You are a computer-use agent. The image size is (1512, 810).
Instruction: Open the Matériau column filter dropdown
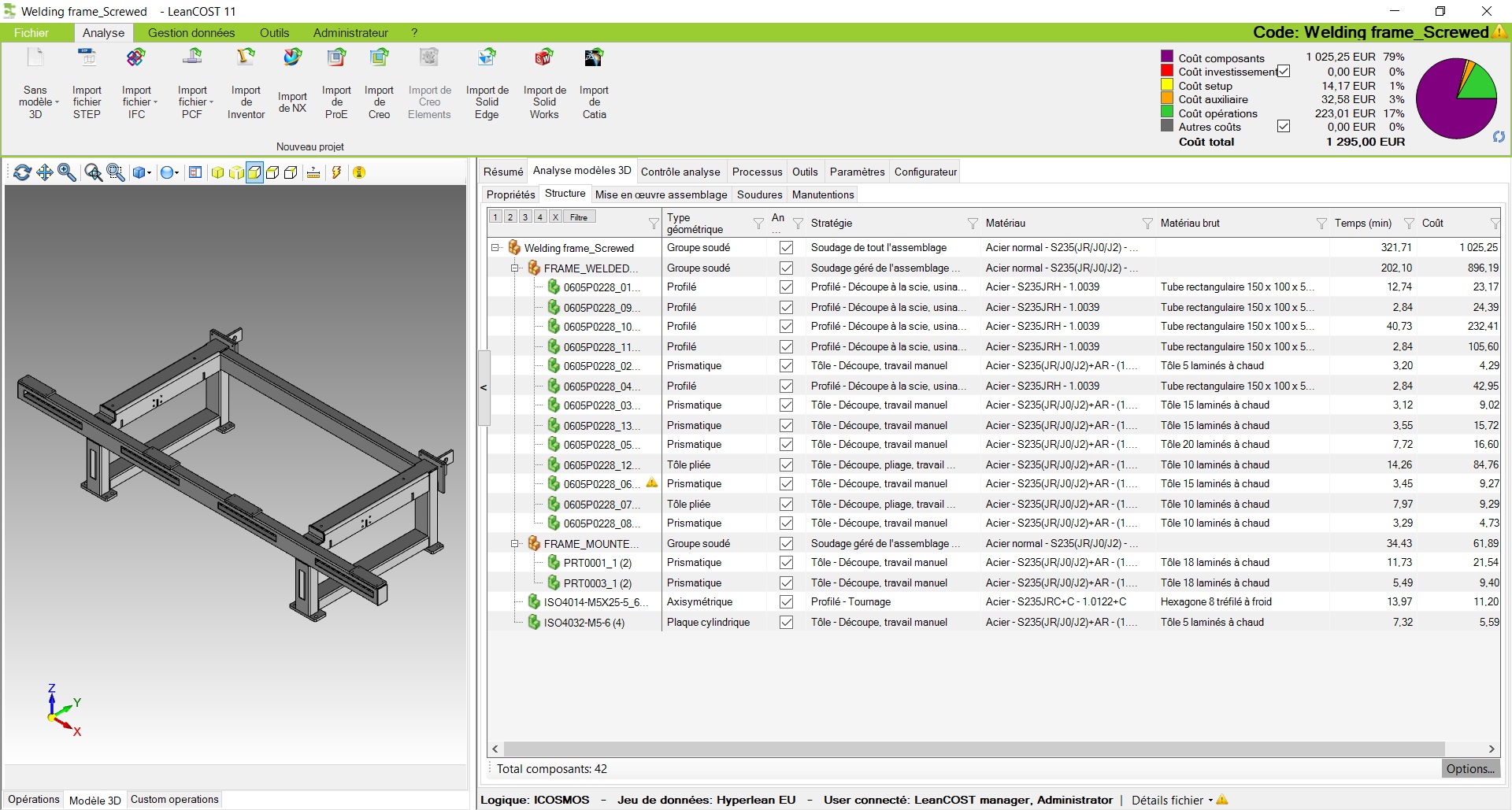(x=1147, y=224)
